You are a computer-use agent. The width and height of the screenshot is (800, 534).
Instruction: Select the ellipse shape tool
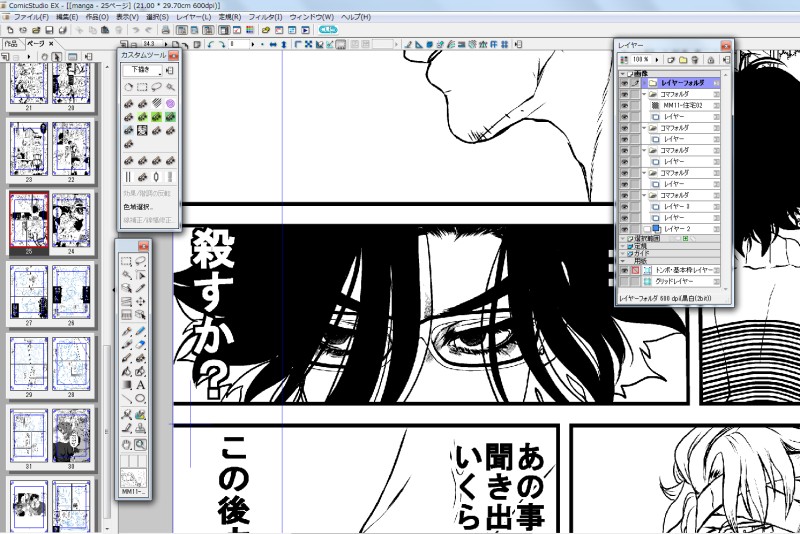pyautogui.click(x=140, y=398)
